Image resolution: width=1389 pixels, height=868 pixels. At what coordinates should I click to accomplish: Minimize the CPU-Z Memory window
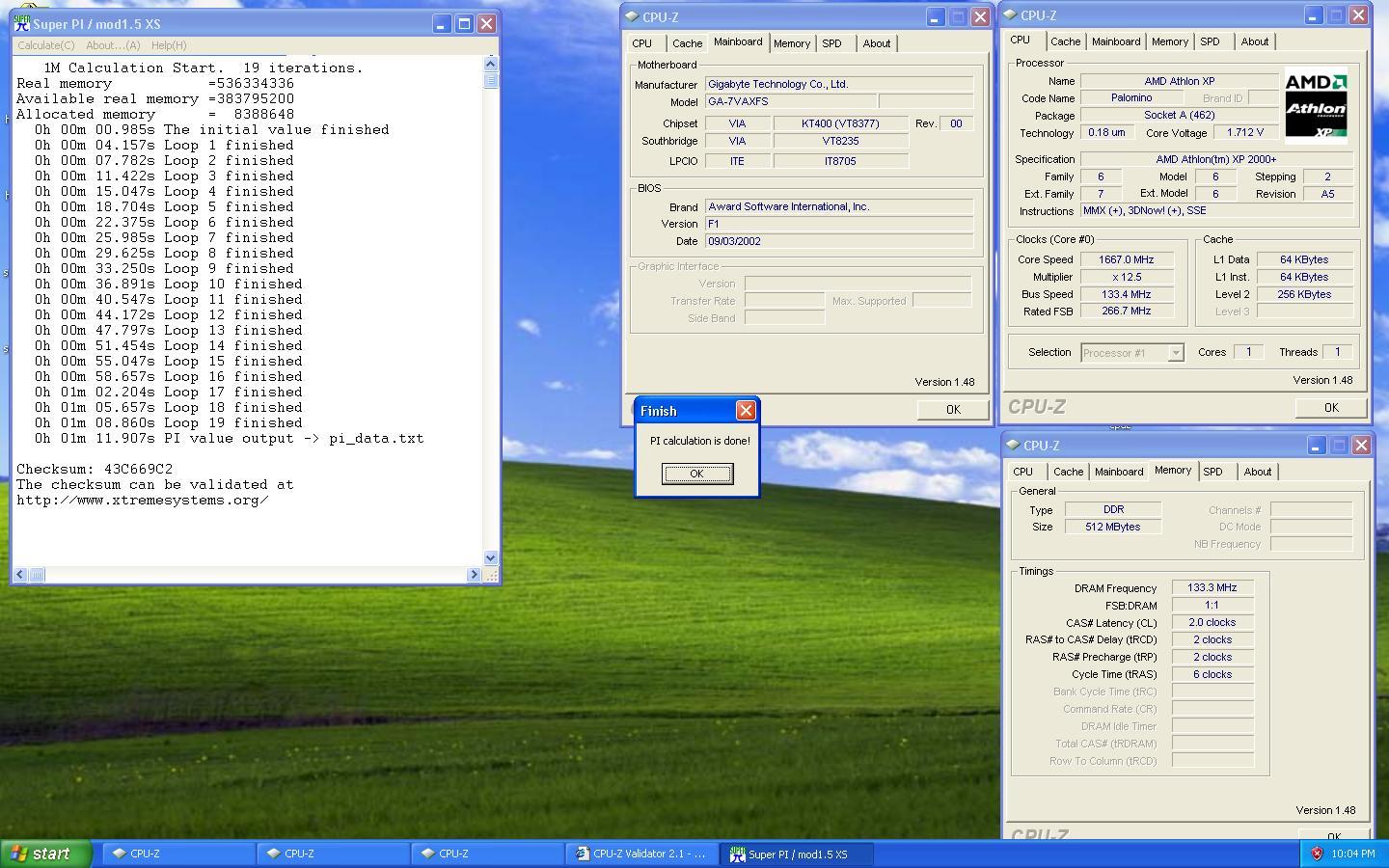pos(1316,445)
